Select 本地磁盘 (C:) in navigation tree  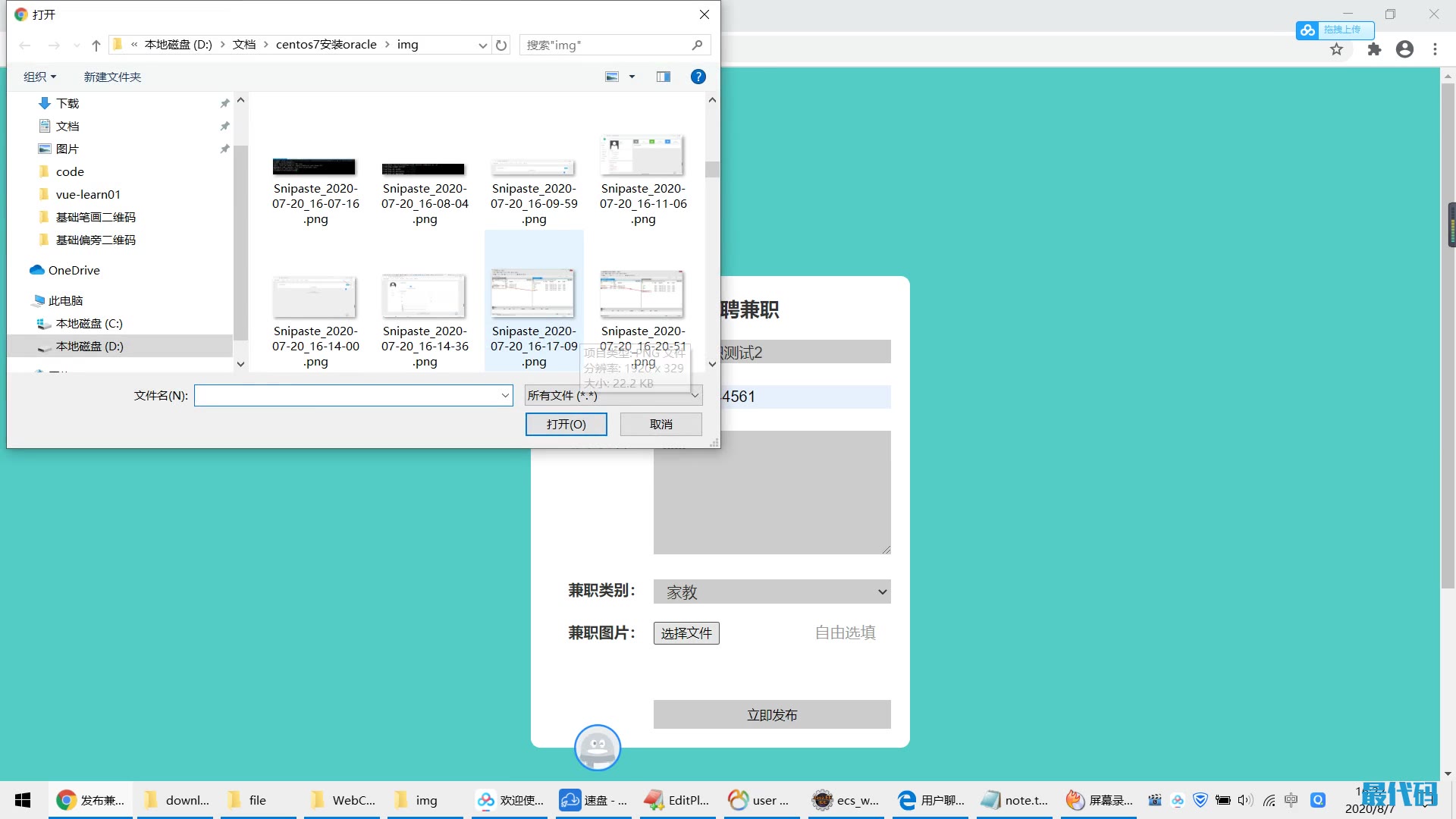coord(89,323)
